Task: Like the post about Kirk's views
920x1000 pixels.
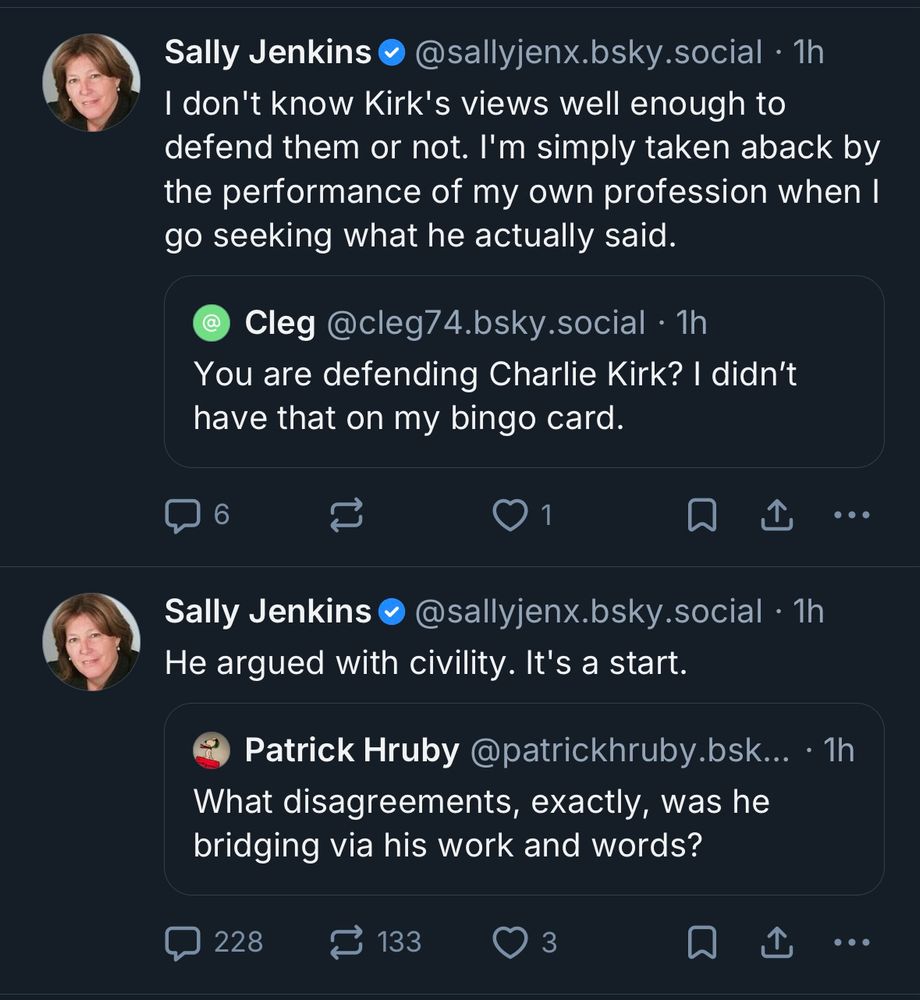Action: click(510, 515)
